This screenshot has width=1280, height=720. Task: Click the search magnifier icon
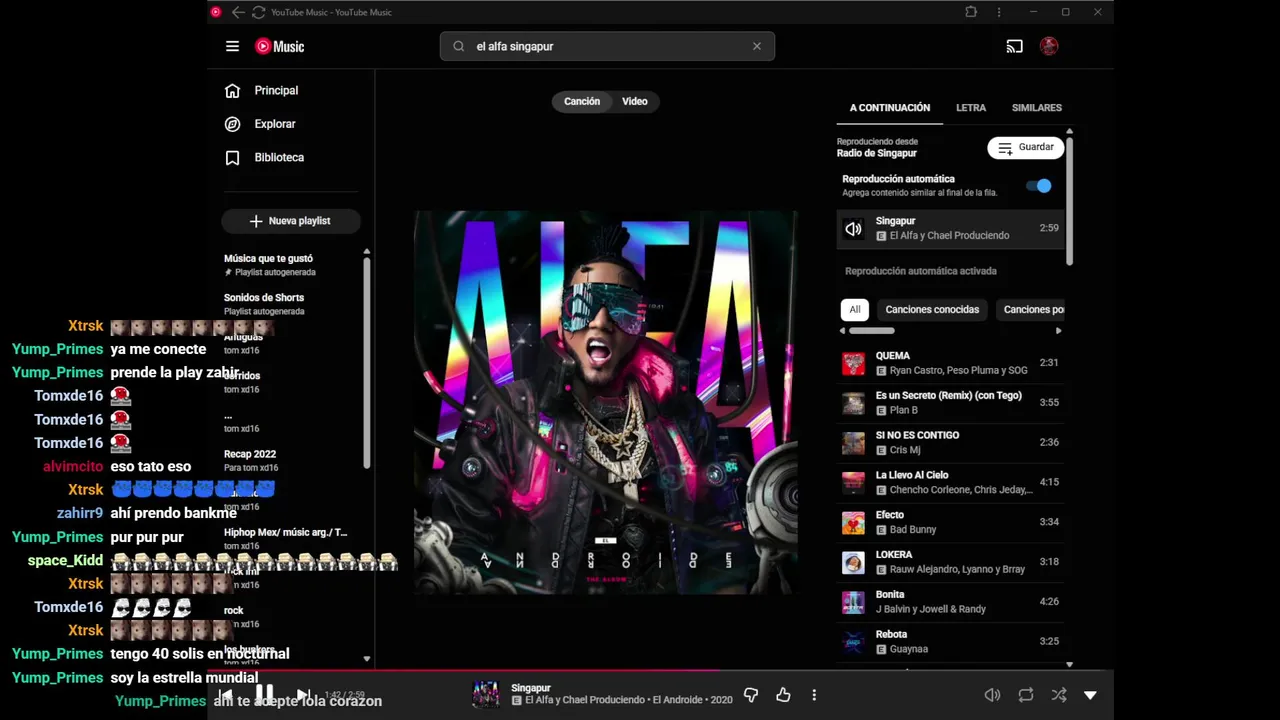(459, 46)
